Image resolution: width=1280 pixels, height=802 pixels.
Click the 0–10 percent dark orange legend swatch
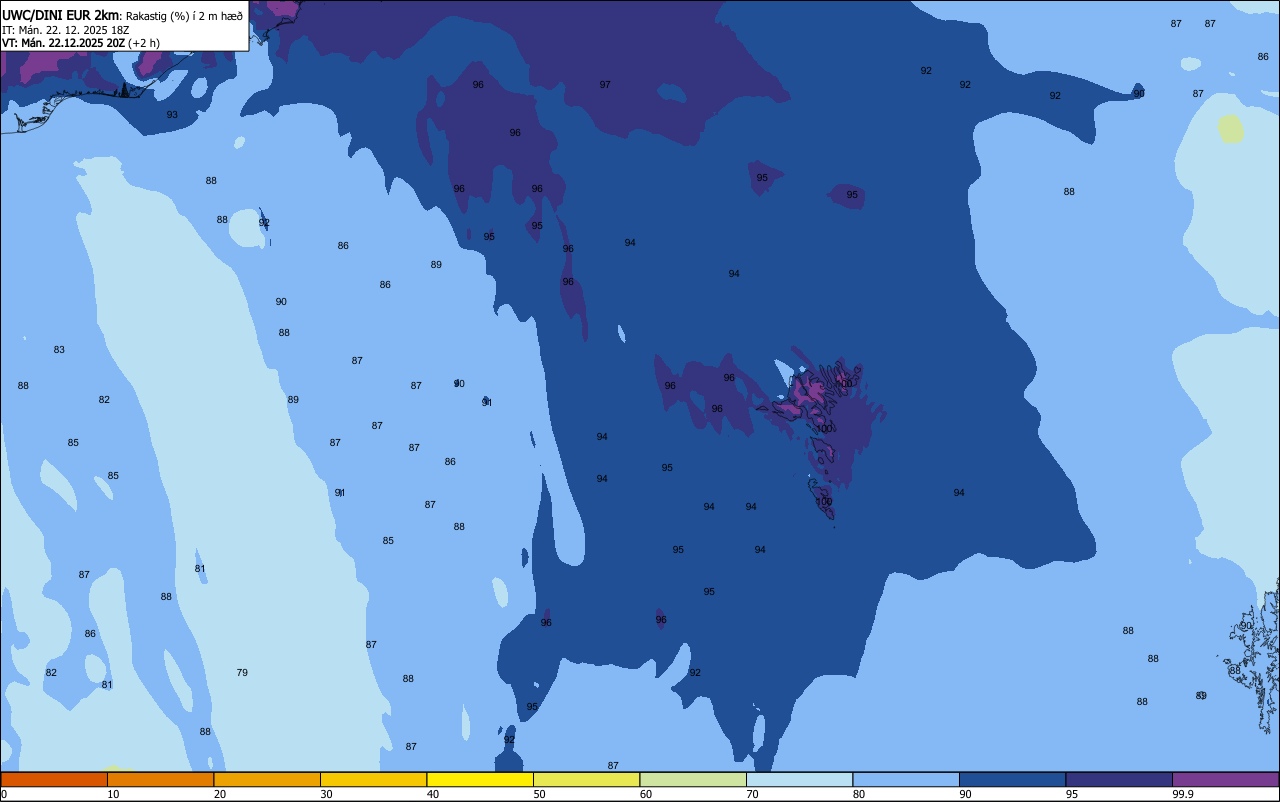(x=54, y=779)
